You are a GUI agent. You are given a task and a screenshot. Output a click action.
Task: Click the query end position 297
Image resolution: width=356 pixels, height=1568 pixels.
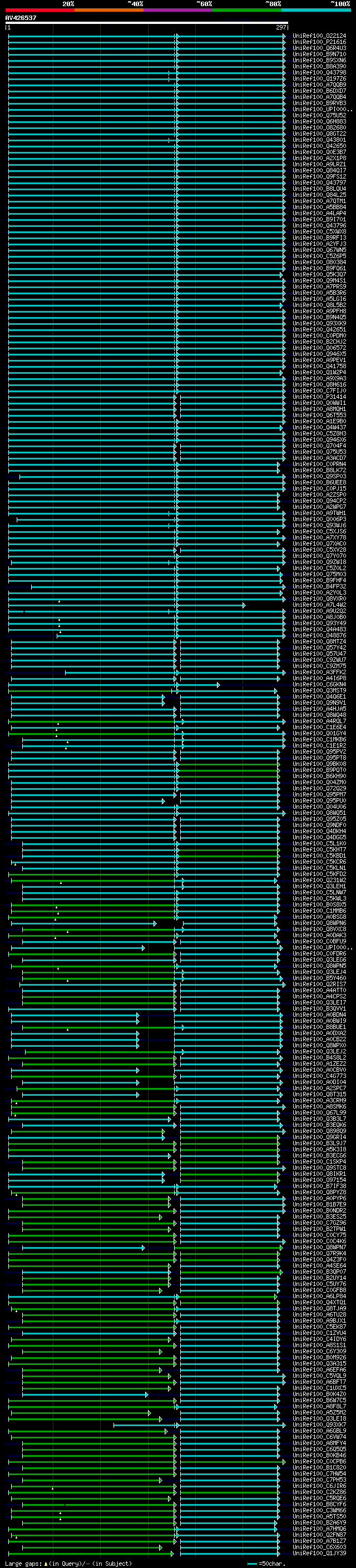(280, 27)
